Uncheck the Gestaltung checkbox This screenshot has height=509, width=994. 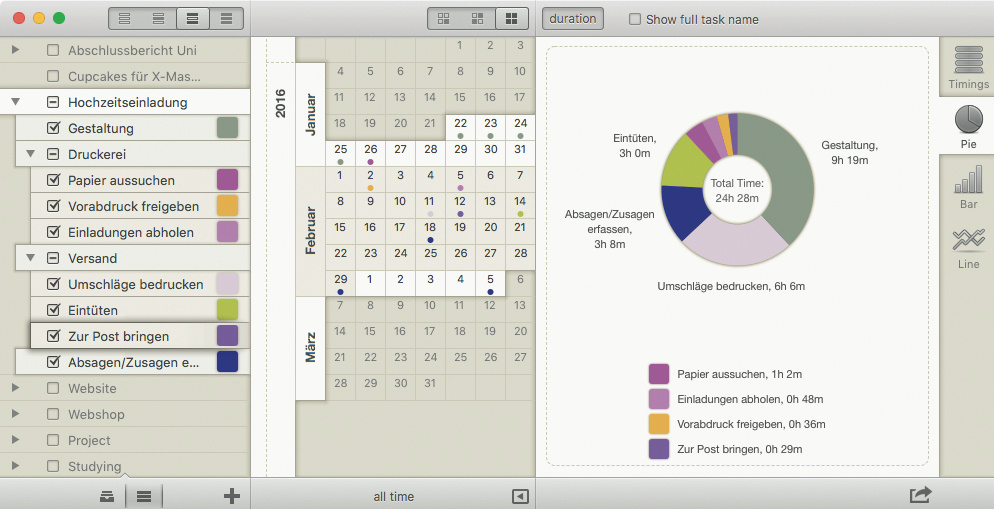point(53,128)
